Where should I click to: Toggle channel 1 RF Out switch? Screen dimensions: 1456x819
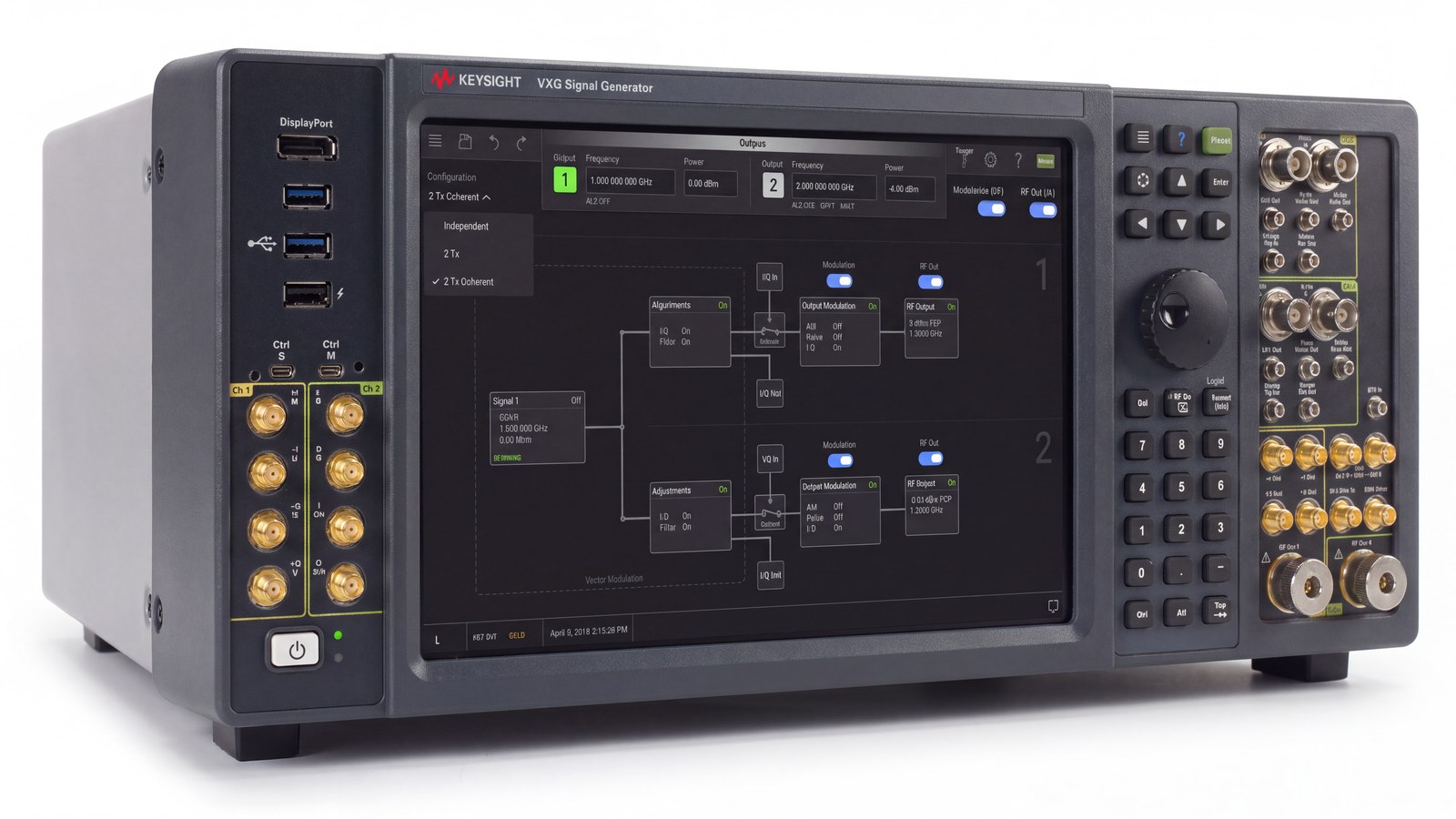[930, 282]
